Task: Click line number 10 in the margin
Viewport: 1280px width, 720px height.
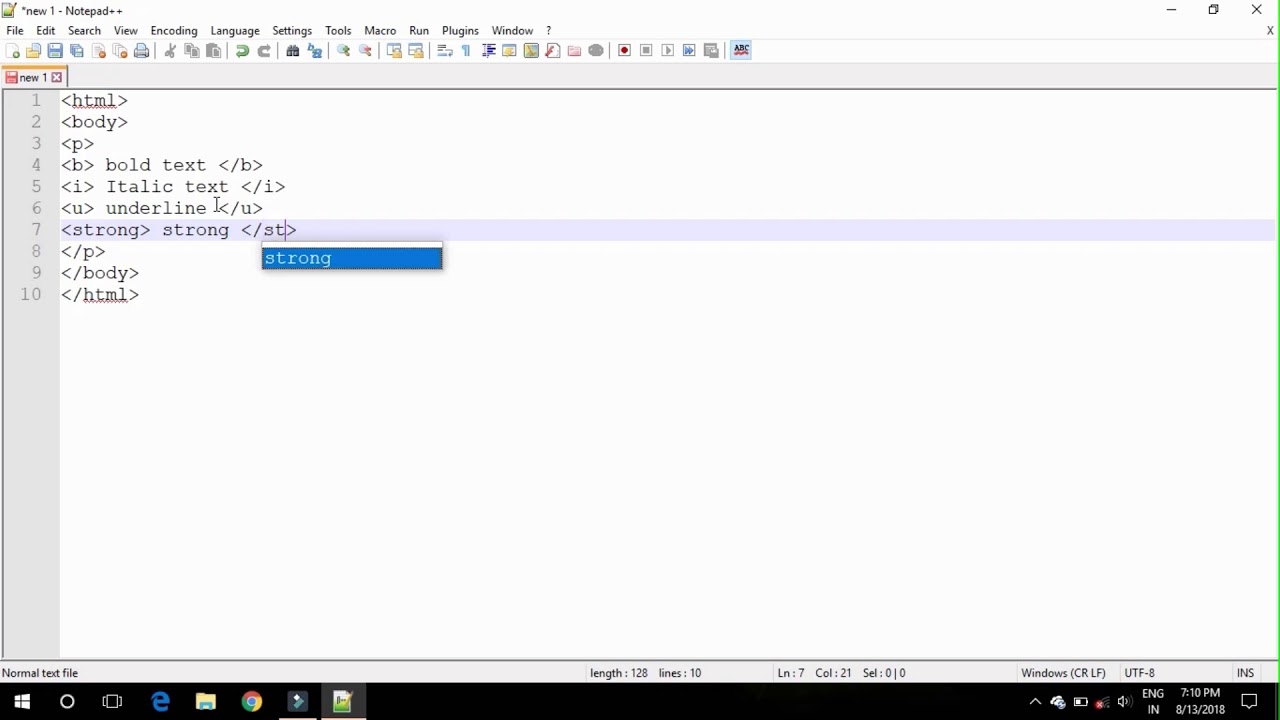Action: [30, 294]
